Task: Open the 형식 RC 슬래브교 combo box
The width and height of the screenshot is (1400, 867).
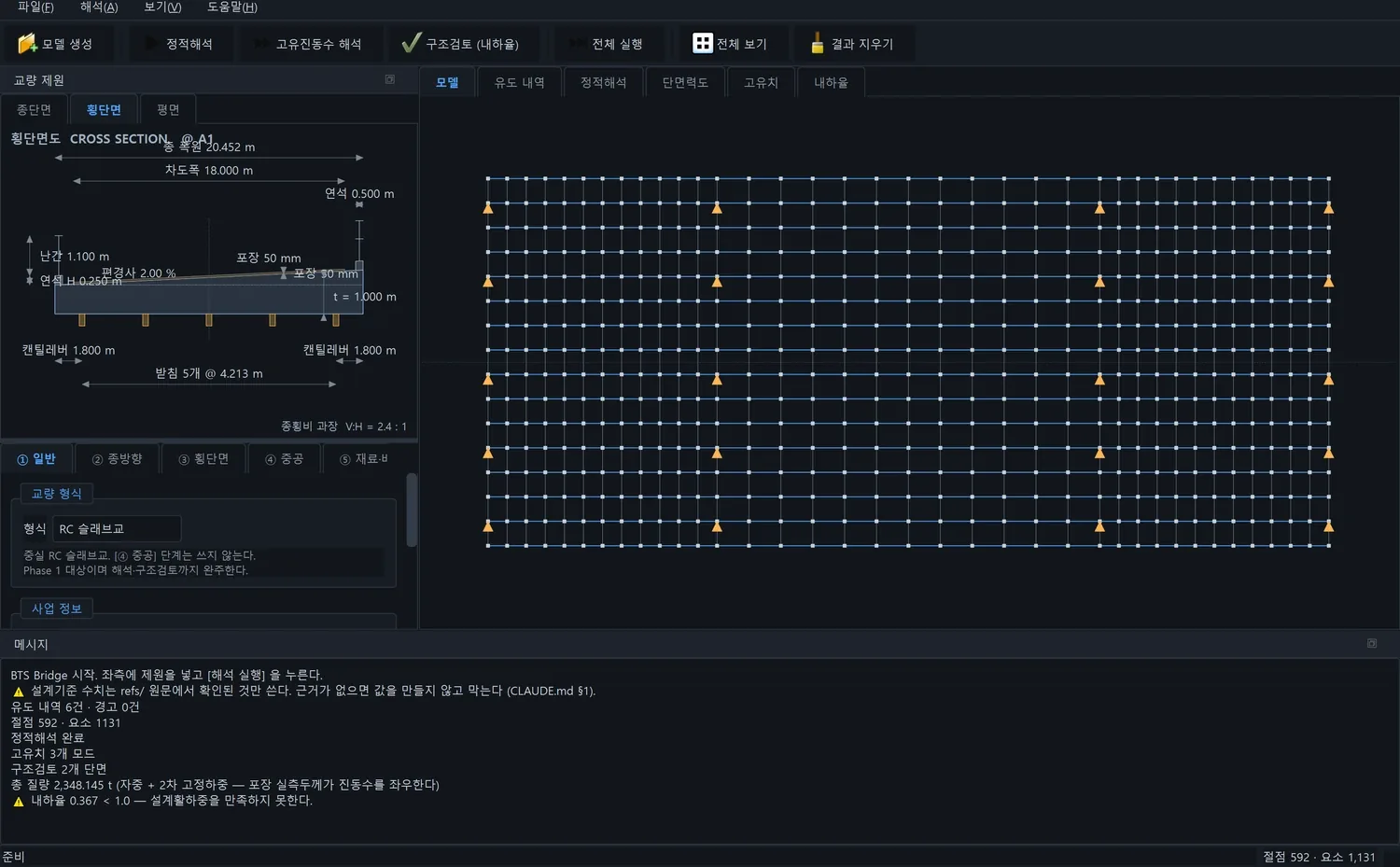Action: pyautogui.click(x=117, y=528)
